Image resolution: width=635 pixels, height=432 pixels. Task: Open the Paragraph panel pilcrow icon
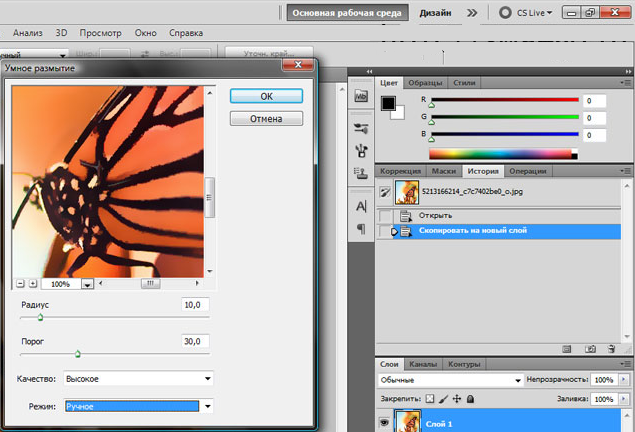click(x=360, y=229)
